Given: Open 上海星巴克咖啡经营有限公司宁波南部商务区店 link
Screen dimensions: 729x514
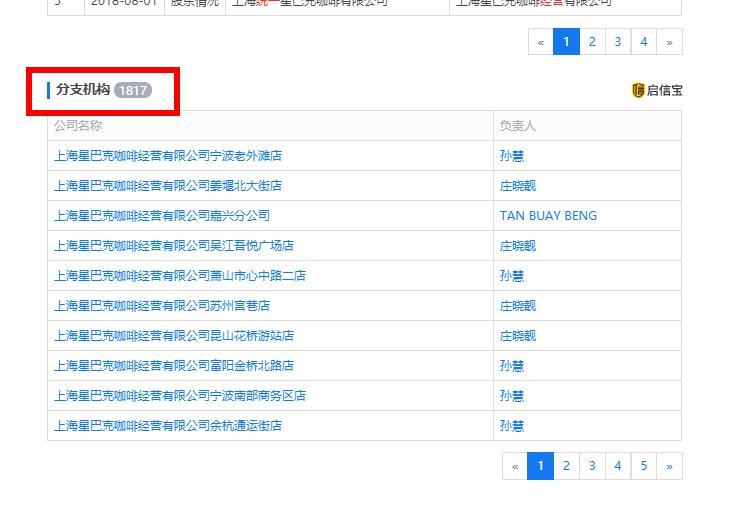Looking at the screenshot, I should 180,395.
